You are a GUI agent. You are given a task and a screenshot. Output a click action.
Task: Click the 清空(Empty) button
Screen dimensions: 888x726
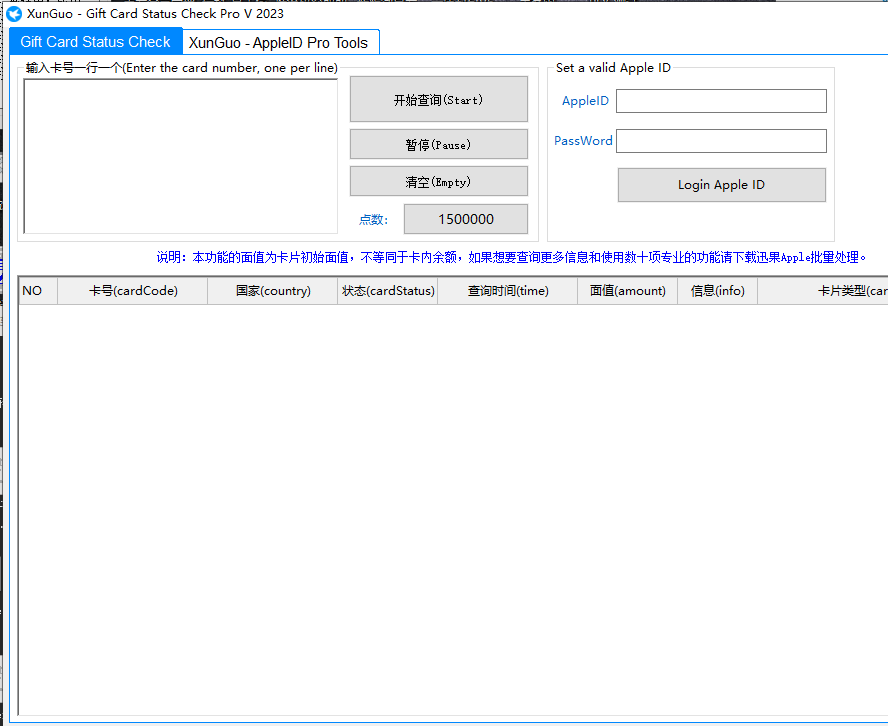(x=438, y=182)
